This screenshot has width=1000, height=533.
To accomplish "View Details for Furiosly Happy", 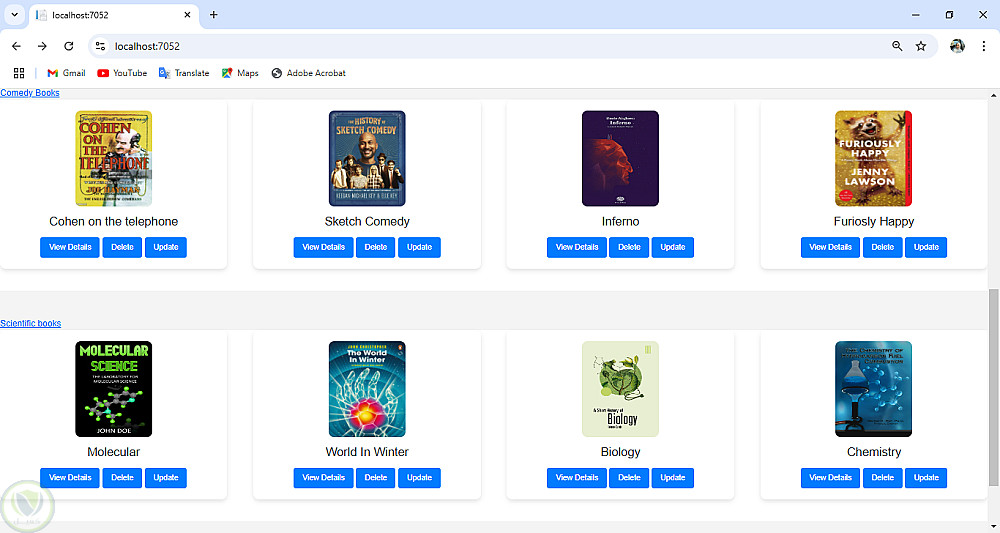I will 830,247.
